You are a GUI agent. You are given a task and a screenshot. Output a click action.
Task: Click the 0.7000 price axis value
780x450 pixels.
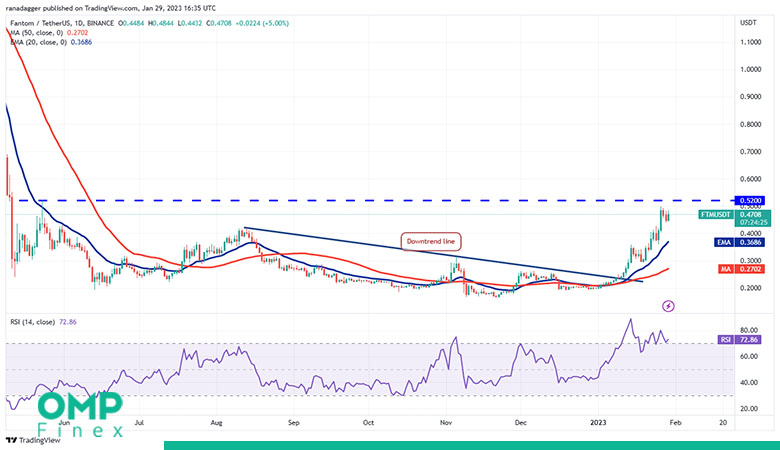click(751, 152)
